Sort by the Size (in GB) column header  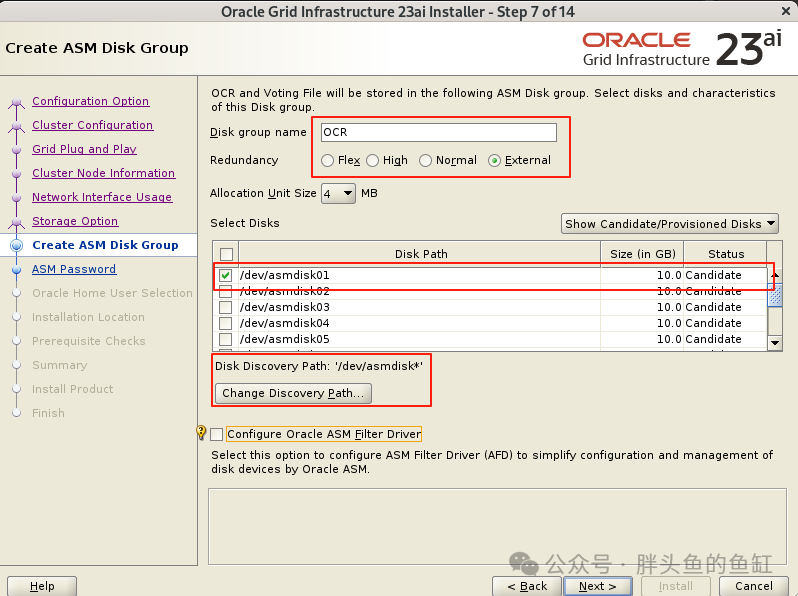(x=643, y=254)
